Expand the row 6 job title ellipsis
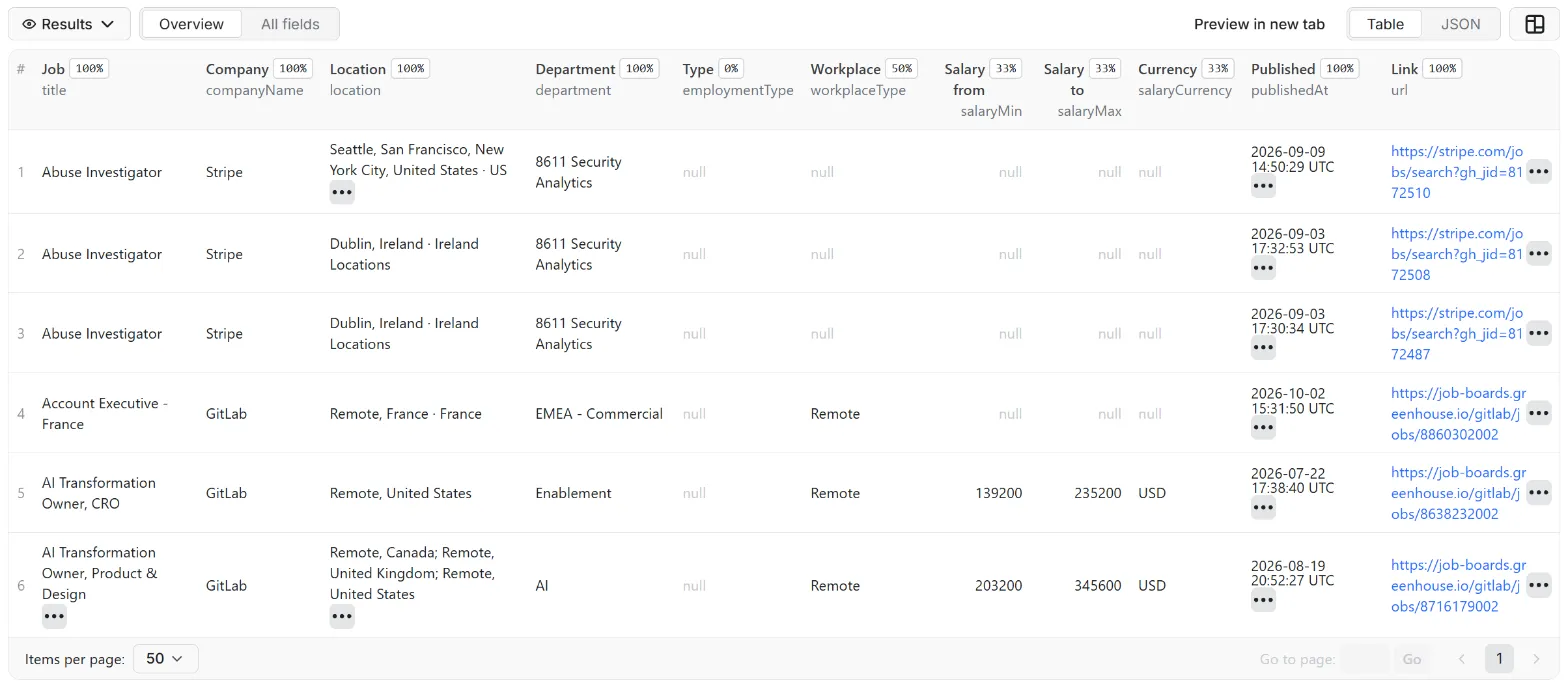This screenshot has width=1568, height=691. point(54,617)
